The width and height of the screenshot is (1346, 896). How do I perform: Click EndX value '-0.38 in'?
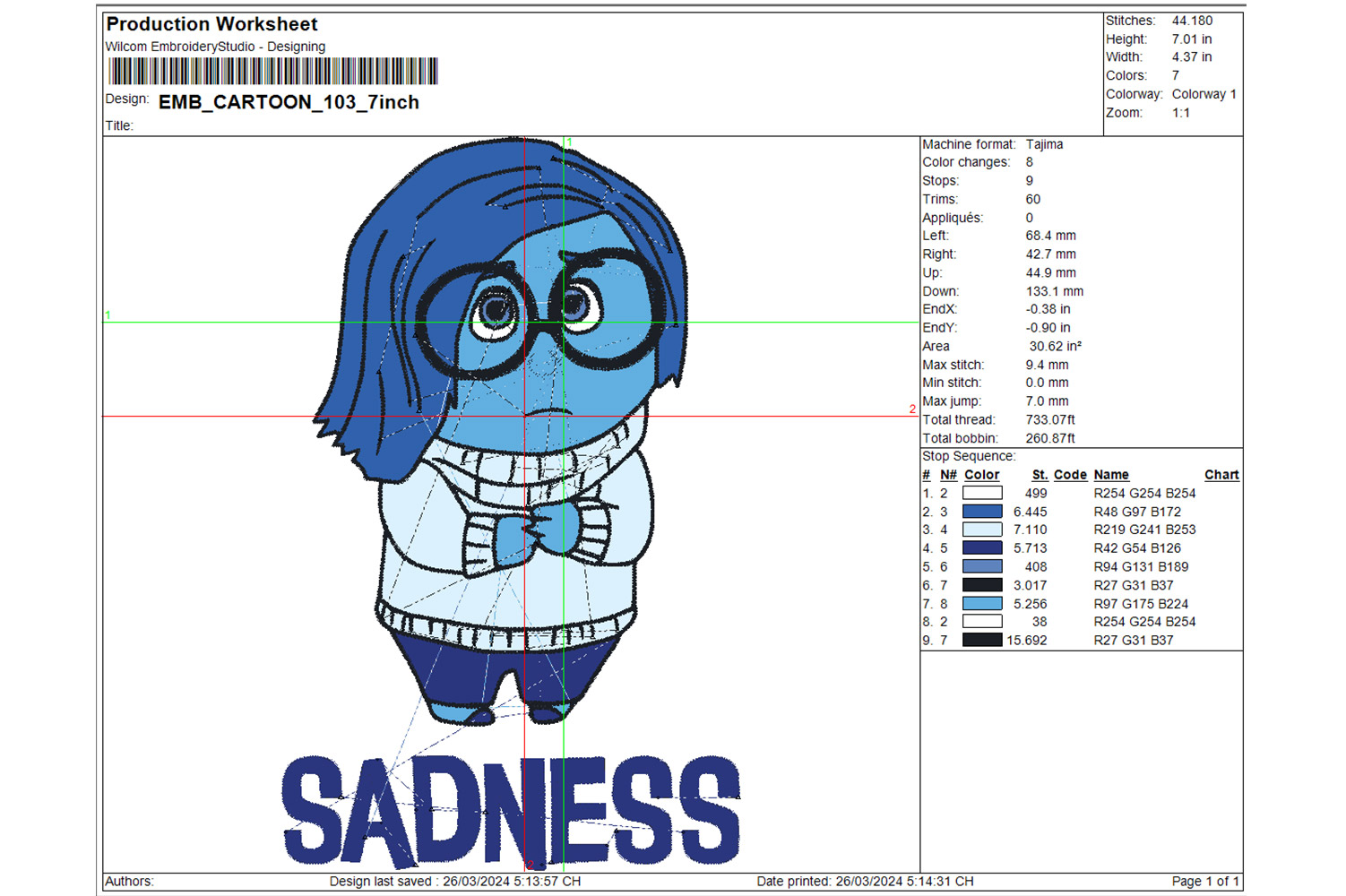click(1048, 309)
